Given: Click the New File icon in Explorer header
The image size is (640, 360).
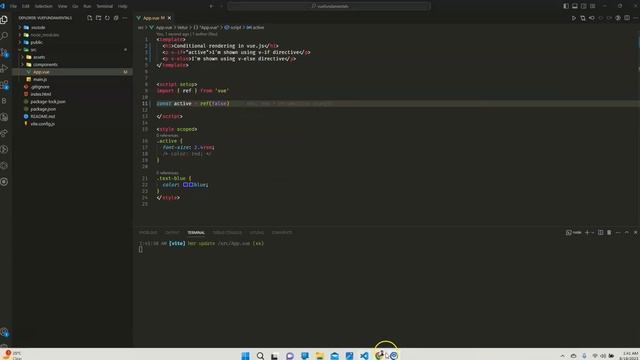Looking at the screenshot, I should (89, 18).
